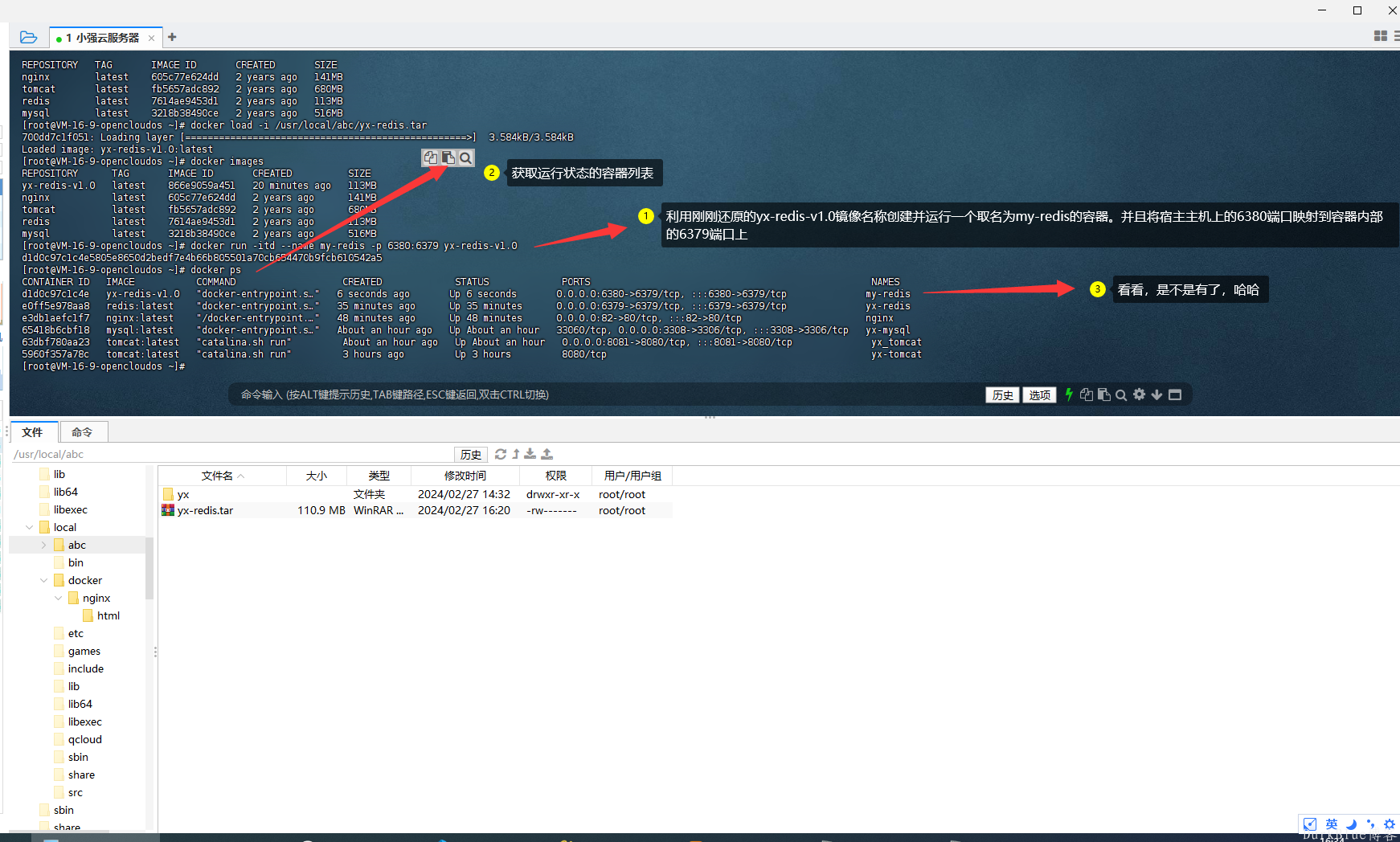
Task: Click the upload file icon
Action: pos(547,454)
